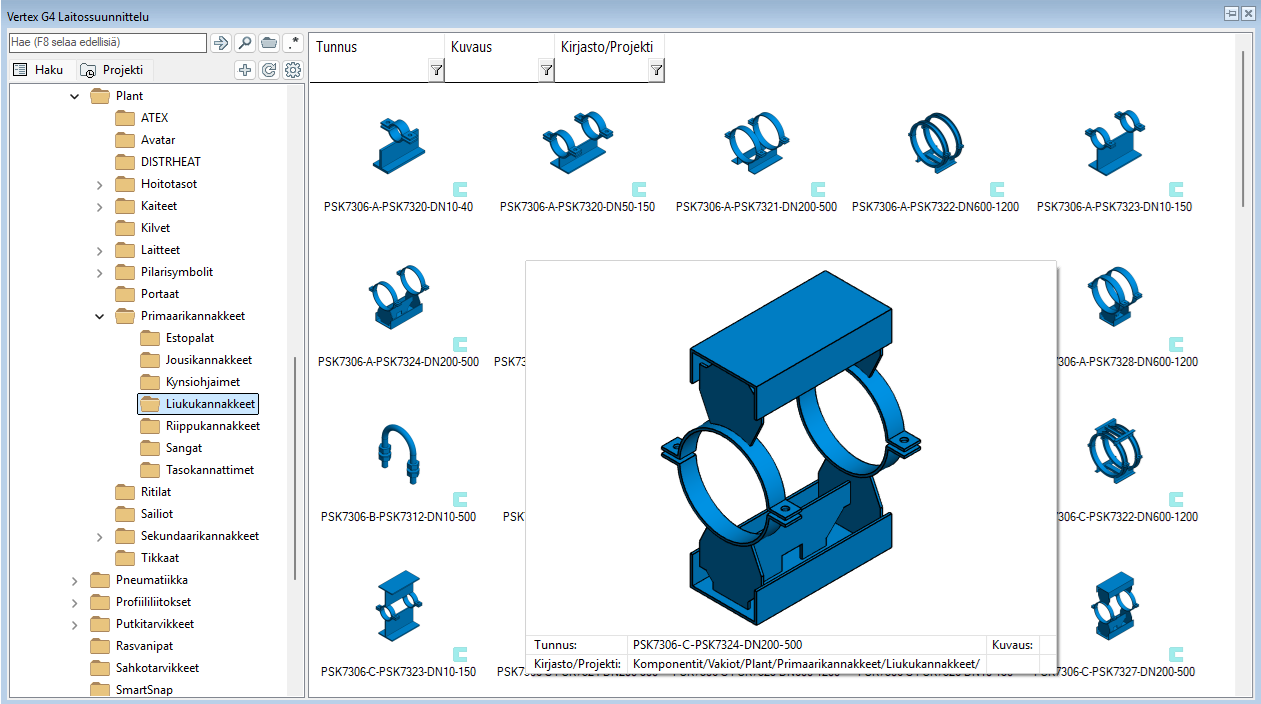
Task: Enable the .* wildcard search icon
Action: tap(292, 42)
